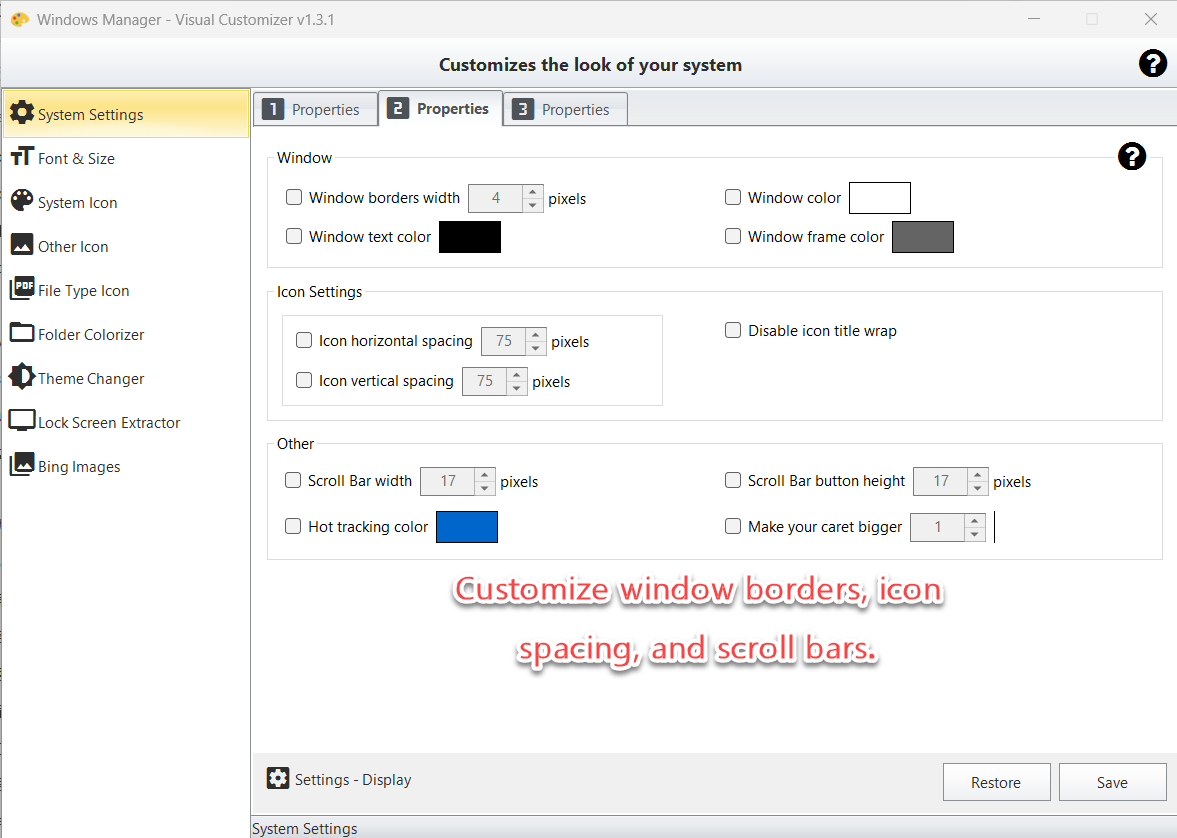Decrease Icon horizontal spacing with down arrow
The height and width of the screenshot is (838, 1177).
[x=535, y=348]
